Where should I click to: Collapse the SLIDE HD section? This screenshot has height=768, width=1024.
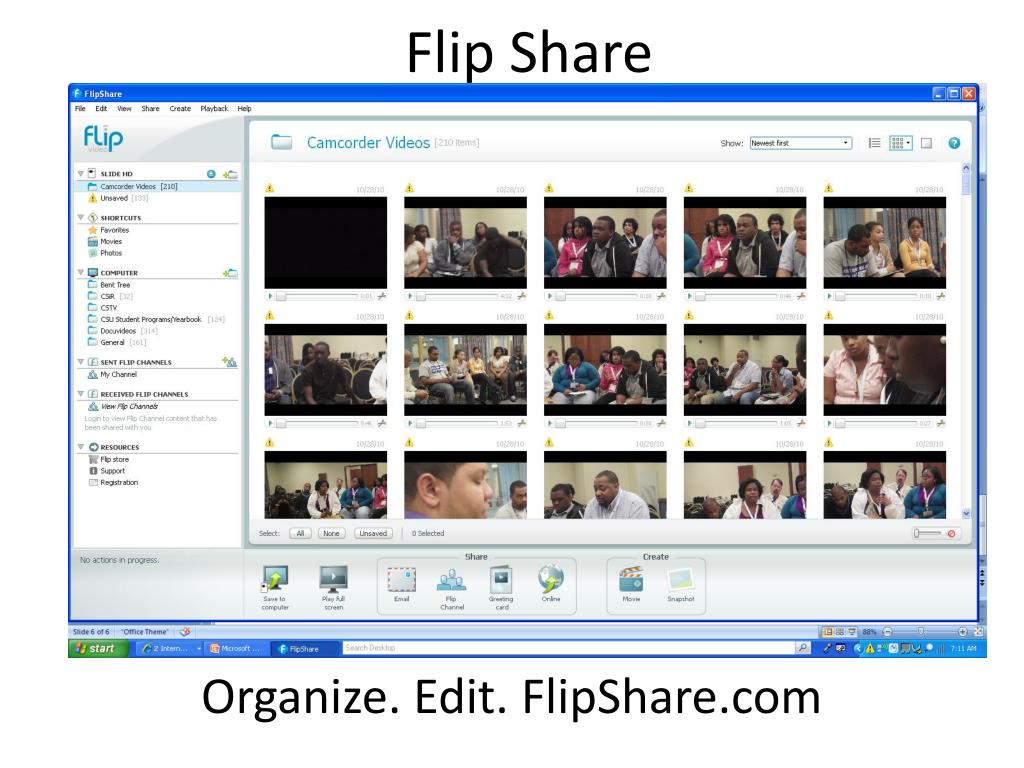coord(80,174)
